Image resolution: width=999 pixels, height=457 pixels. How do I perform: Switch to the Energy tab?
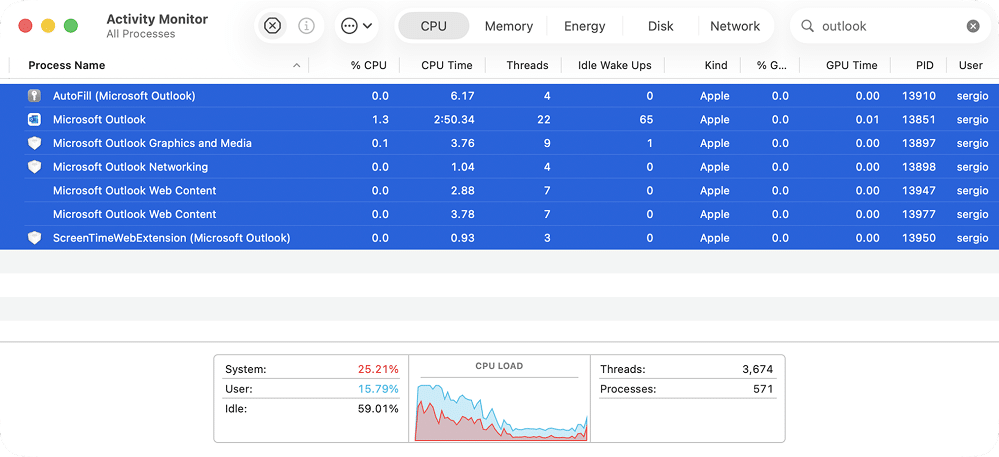(x=584, y=26)
